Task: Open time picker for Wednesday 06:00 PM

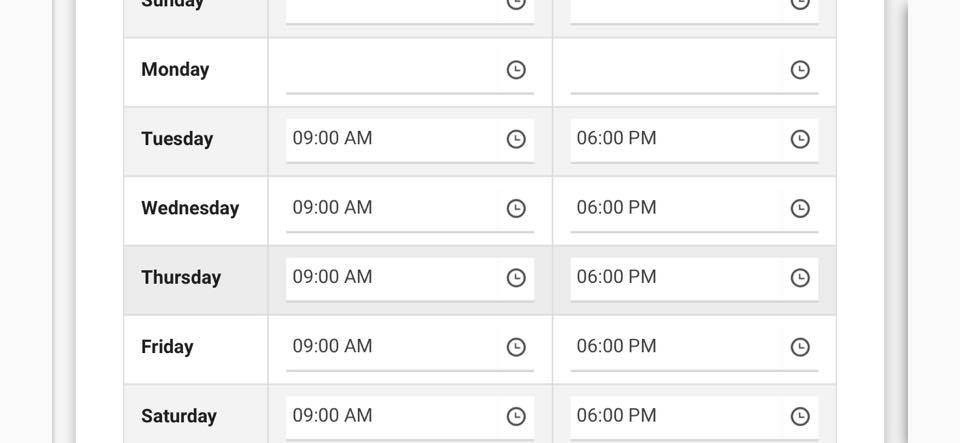Action: [x=800, y=208]
